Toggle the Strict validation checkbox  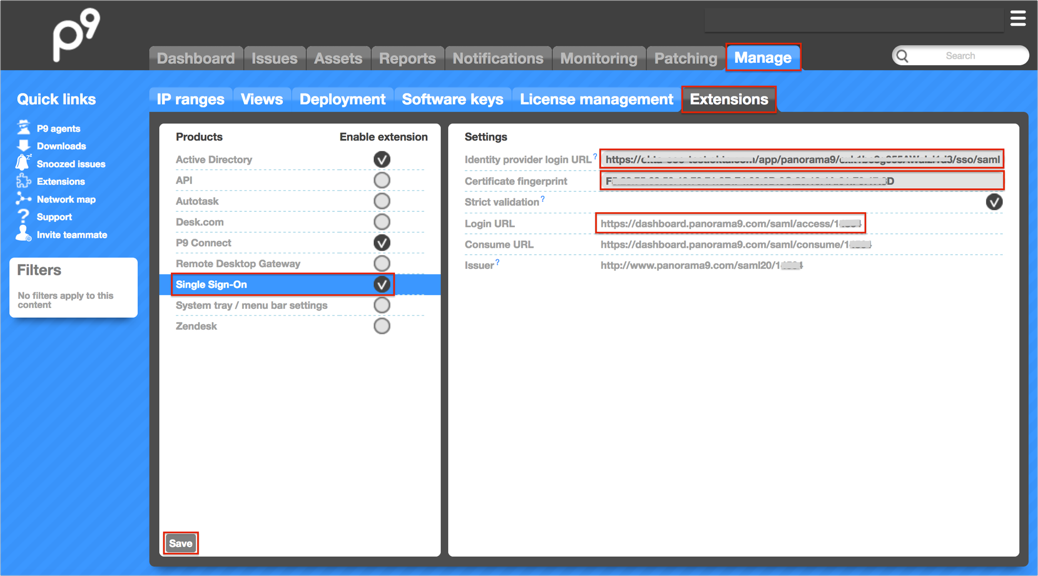[x=993, y=202]
